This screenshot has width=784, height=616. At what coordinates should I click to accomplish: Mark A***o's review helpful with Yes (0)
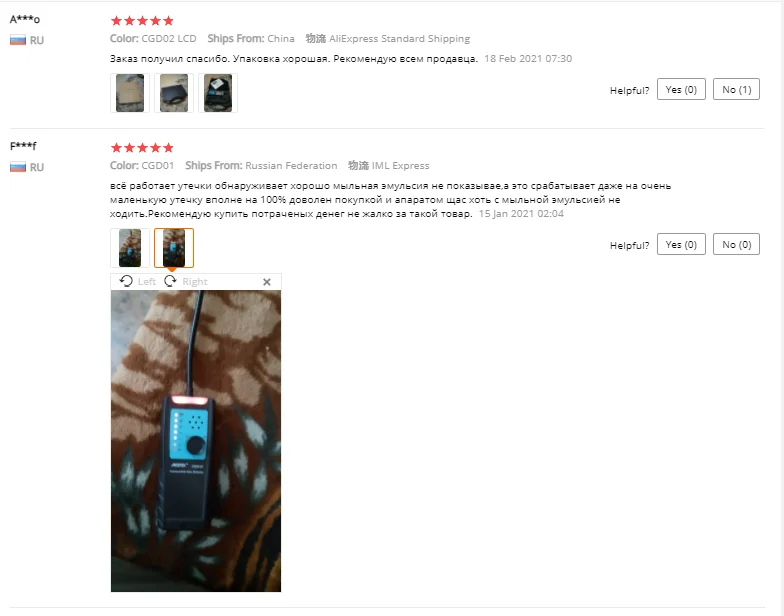click(x=681, y=90)
